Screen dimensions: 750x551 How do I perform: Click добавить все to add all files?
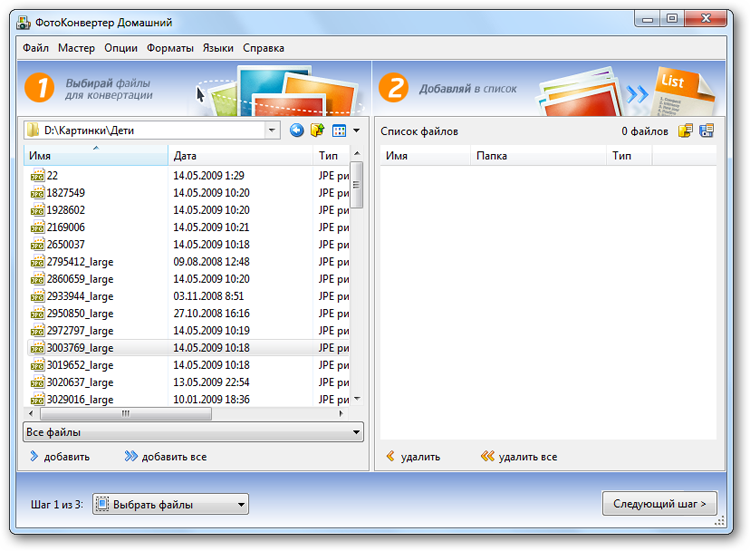[165, 457]
